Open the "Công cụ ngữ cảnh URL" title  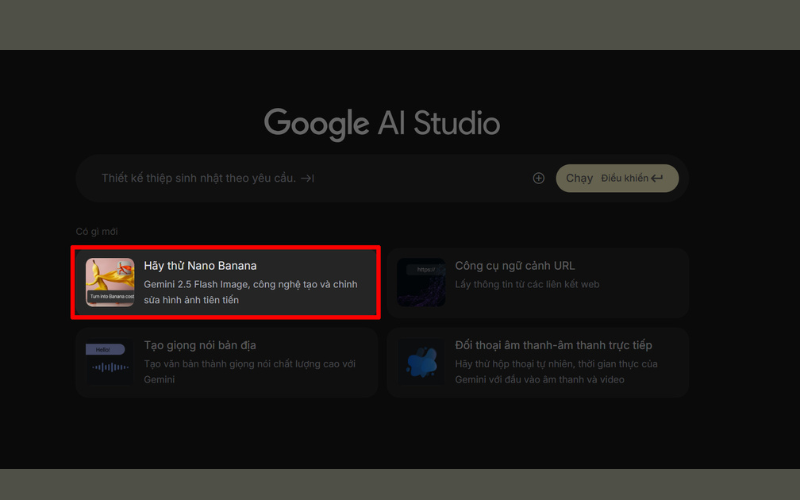515,266
